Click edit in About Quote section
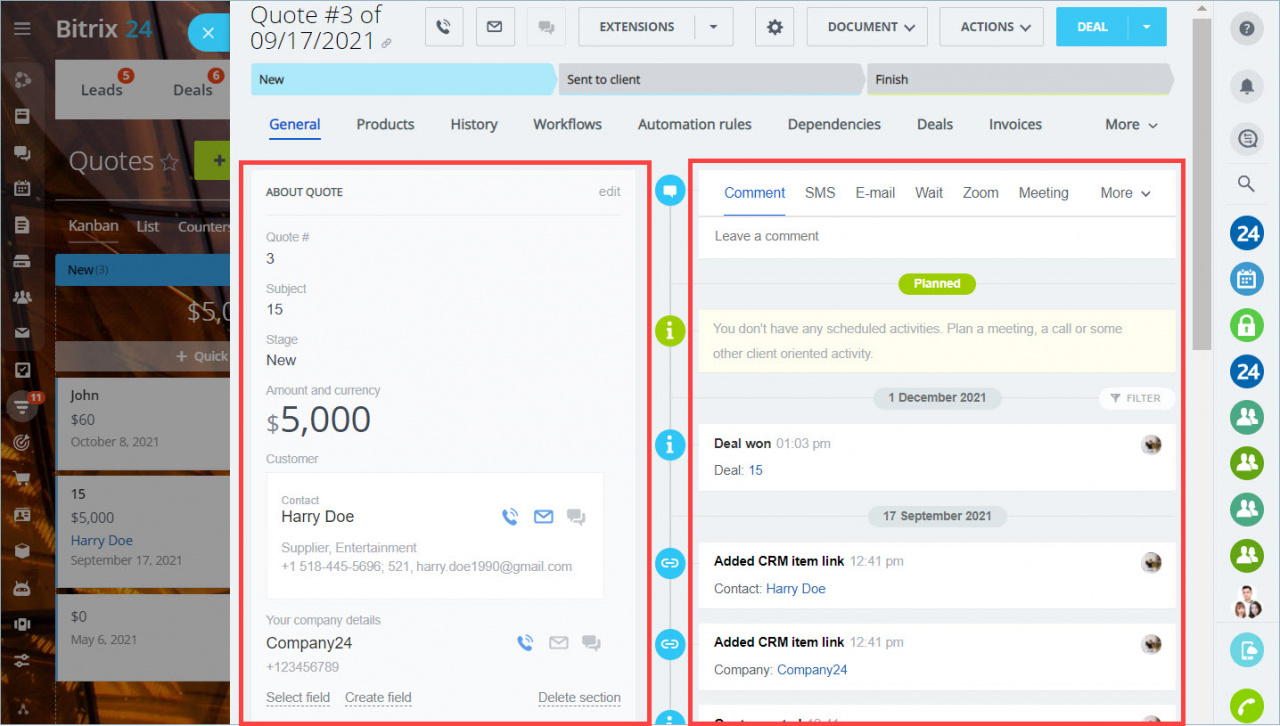Screen dimensions: 1280x726 609,191
